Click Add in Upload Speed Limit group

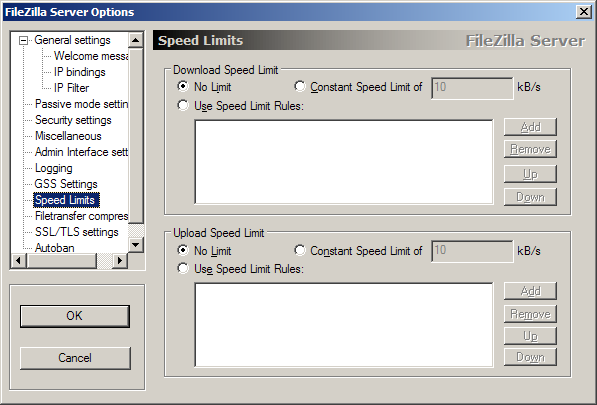click(530, 291)
